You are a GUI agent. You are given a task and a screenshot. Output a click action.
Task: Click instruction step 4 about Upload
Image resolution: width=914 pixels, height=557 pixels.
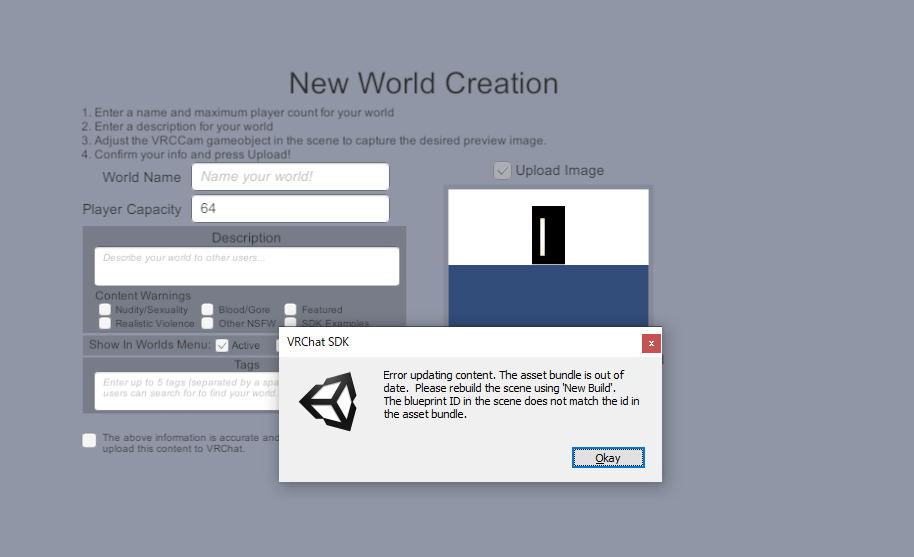coord(186,154)
